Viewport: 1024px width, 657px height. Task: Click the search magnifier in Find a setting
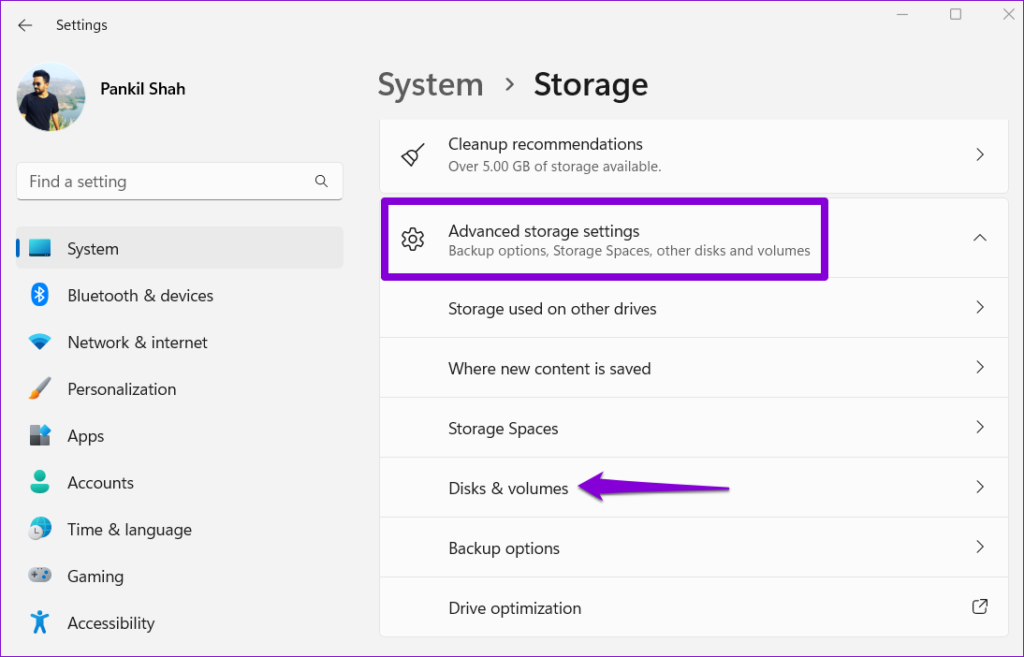321,181
